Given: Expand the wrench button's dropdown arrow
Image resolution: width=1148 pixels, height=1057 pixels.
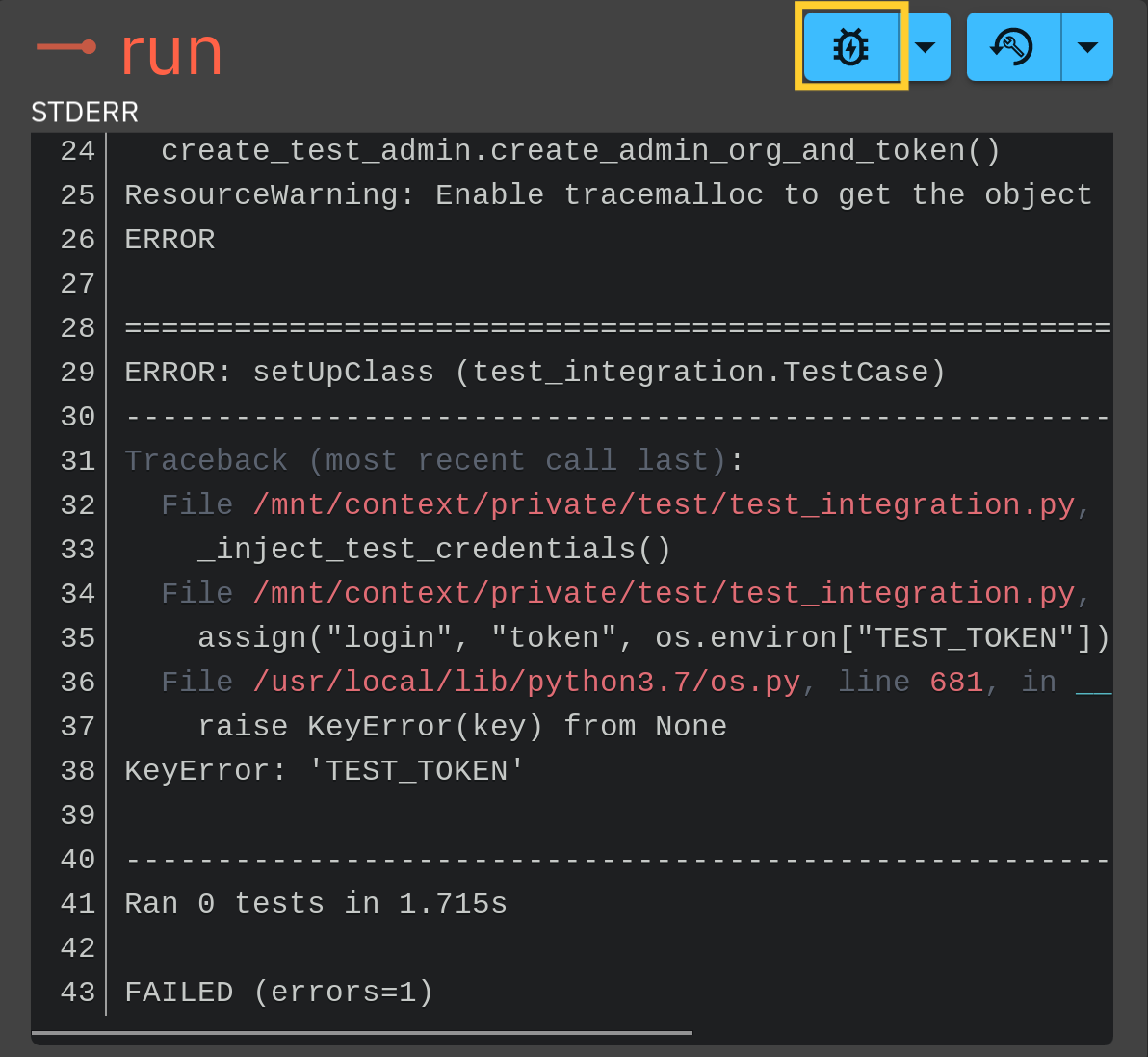Looking at the screenshot, I should [x=1087, y=46].
